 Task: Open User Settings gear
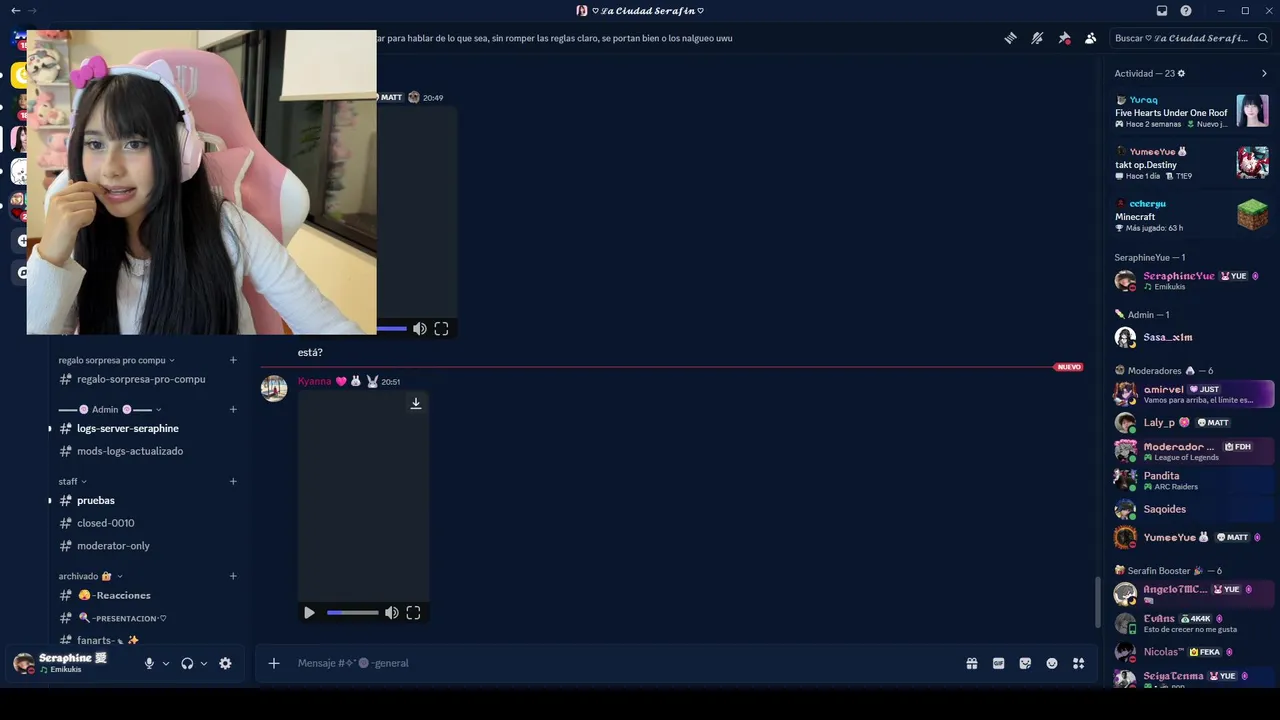click(225, 663)
